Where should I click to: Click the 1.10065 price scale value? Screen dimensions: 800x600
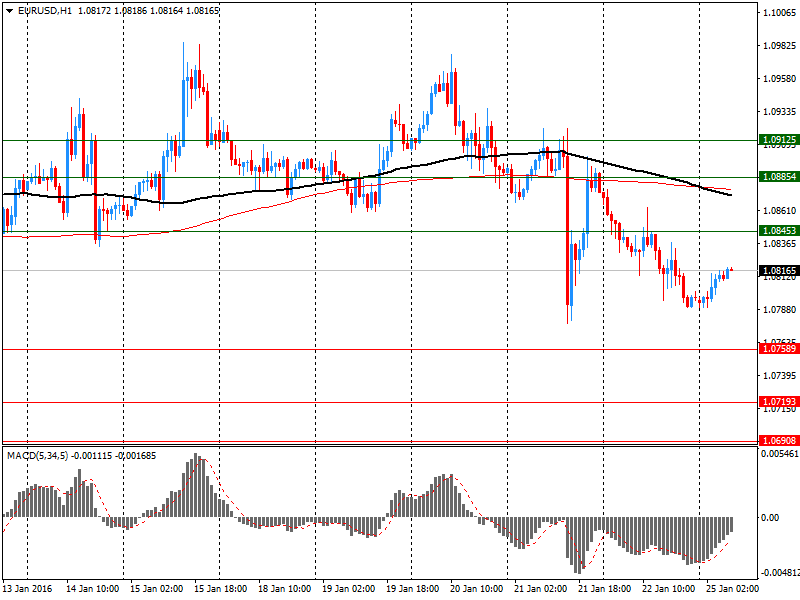point(780,13)
